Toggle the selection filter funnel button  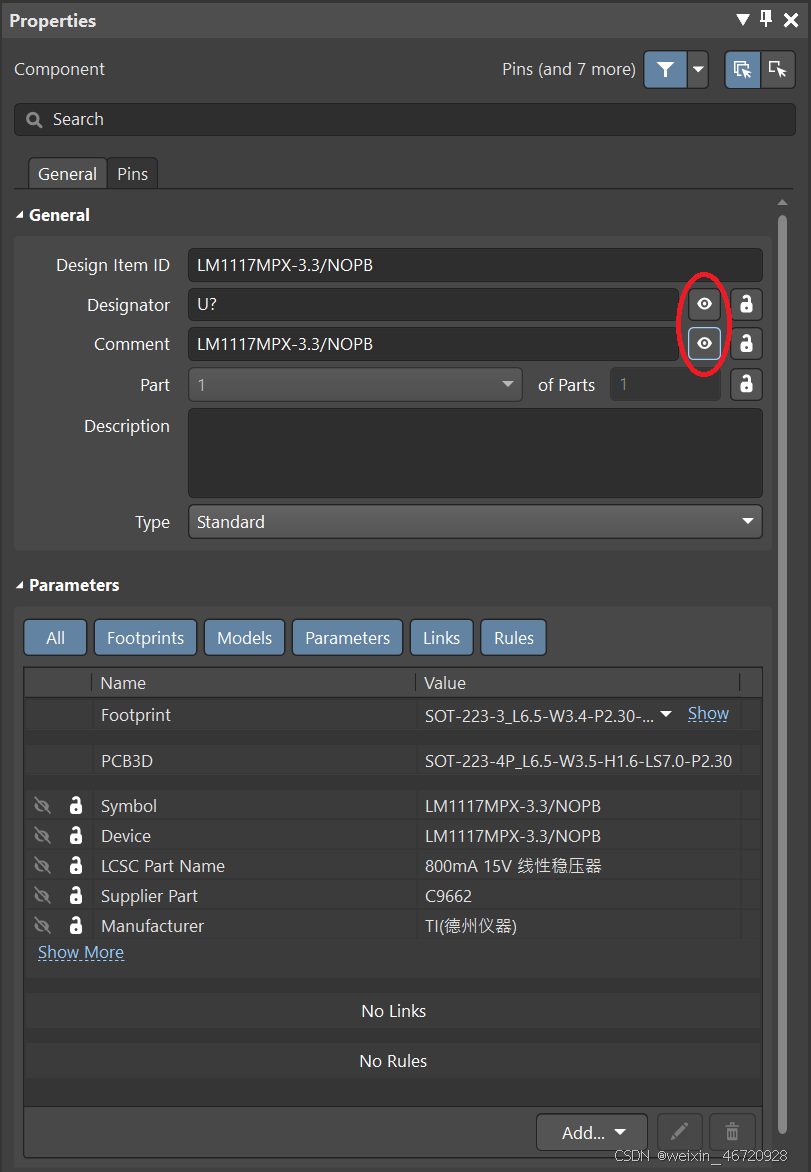[x=665, y=70]
